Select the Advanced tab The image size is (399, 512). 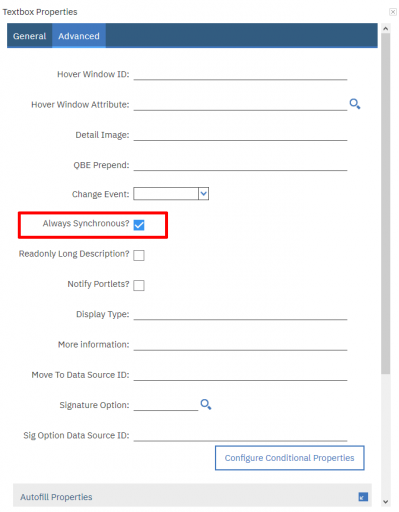(x=79, y=36)
